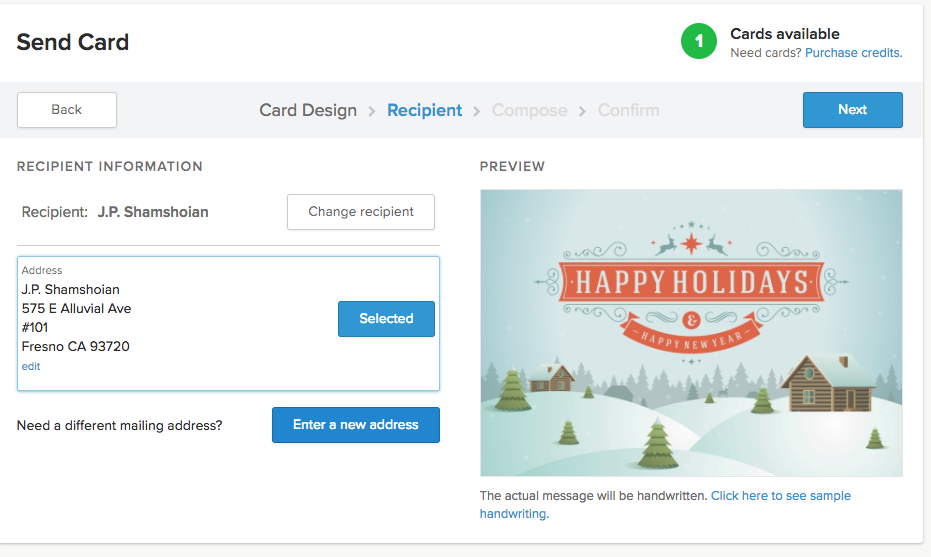Image resolution: width=931 pixels, height=557 pixels.
Task: Toggle the Selected address button
Action: point(387,319)
